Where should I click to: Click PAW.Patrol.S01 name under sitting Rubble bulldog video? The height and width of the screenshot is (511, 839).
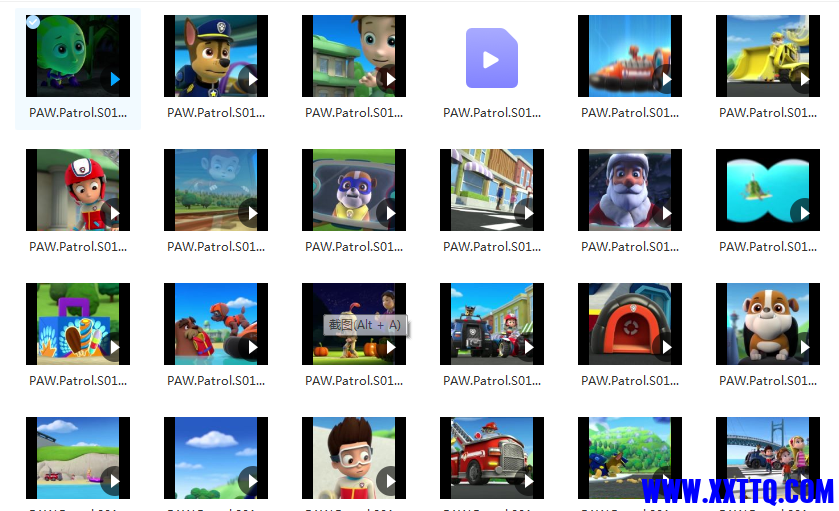[768, 381]
